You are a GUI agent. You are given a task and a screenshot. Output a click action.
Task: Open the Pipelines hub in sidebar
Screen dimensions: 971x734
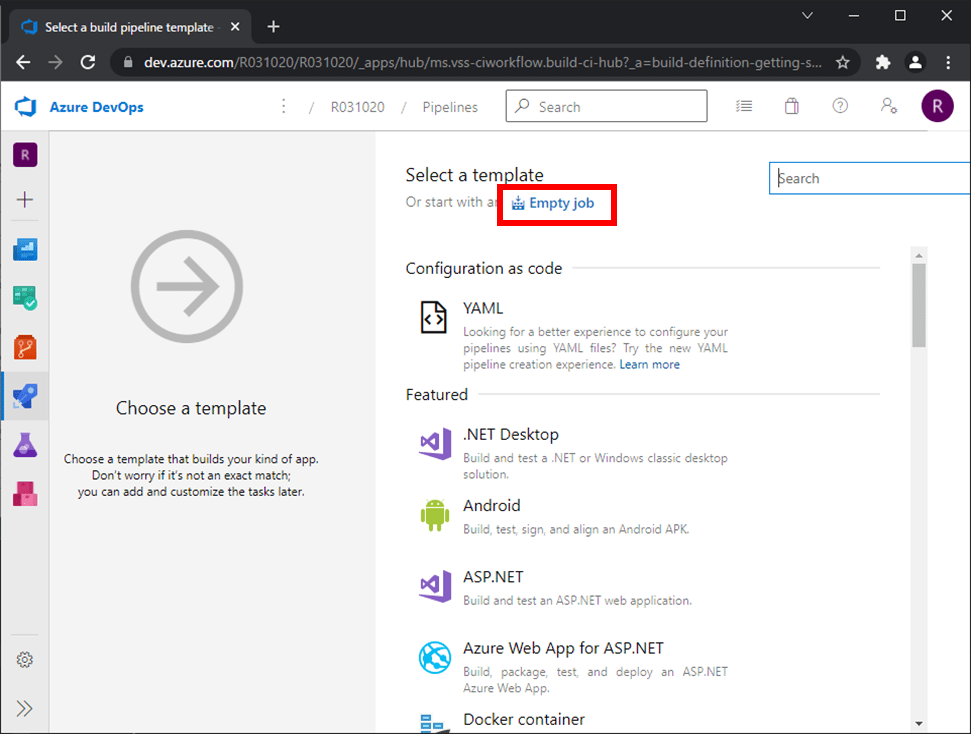25,396
